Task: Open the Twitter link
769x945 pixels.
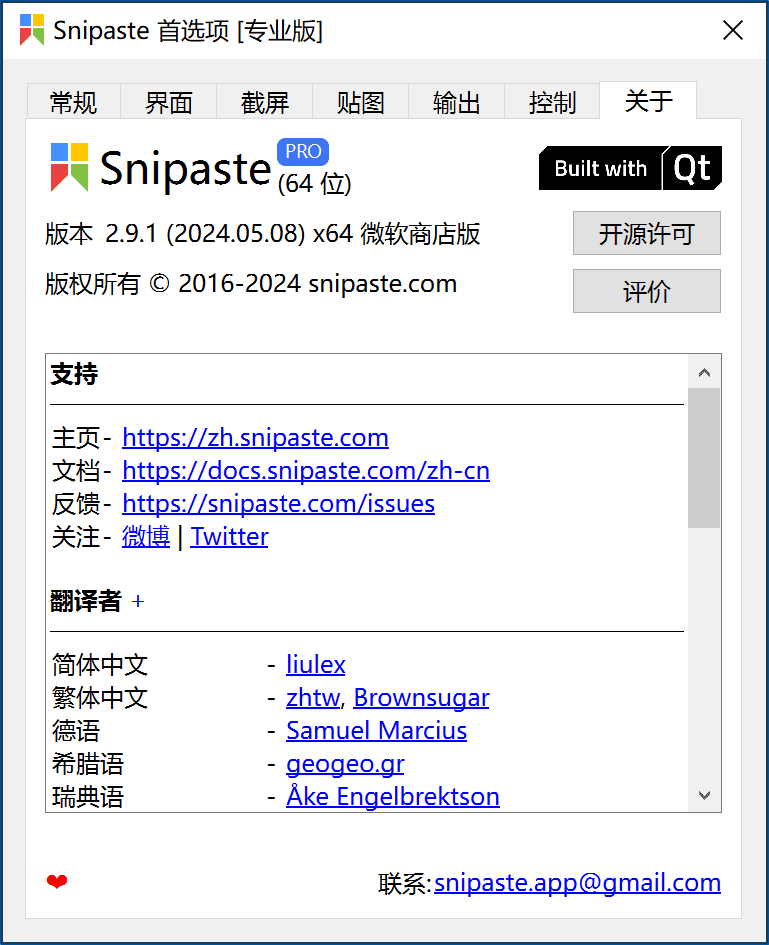Action: pos(230,536)
